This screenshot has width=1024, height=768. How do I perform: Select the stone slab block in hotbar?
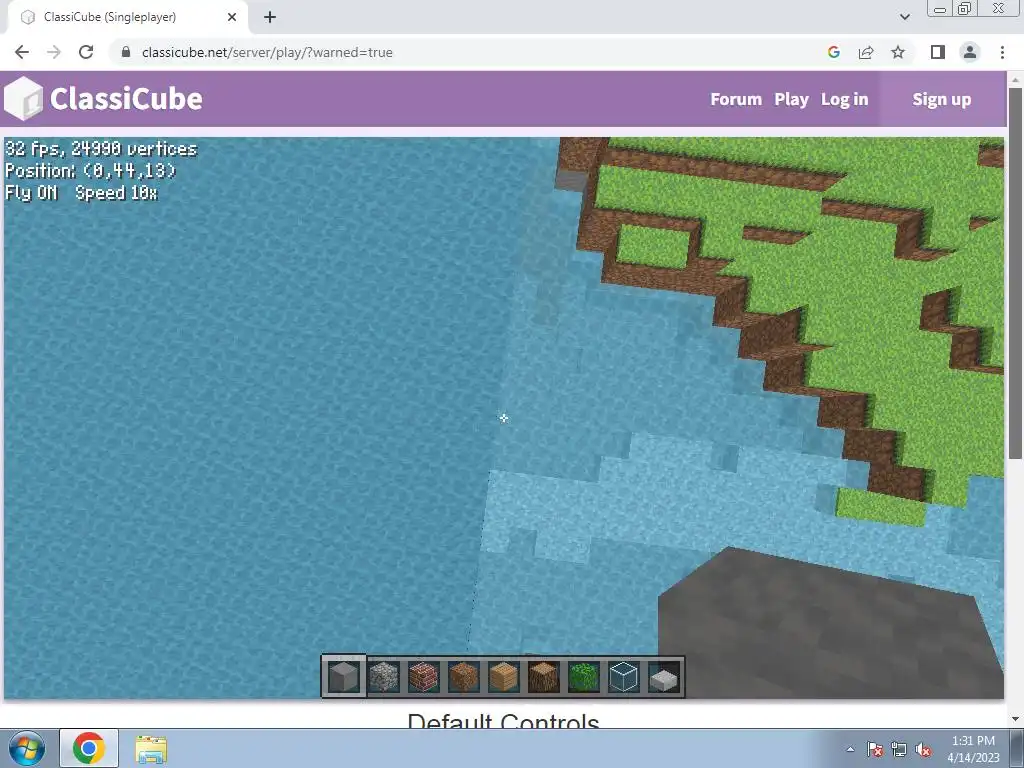point(664,678)
